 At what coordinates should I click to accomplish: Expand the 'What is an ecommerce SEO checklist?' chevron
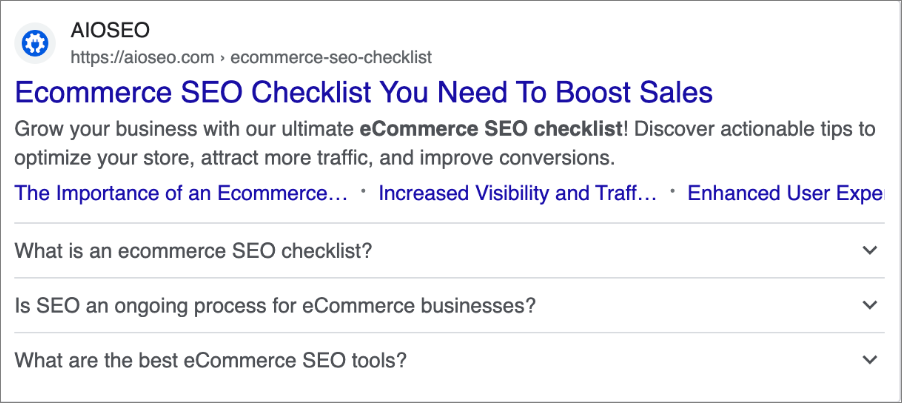point(870,250)
